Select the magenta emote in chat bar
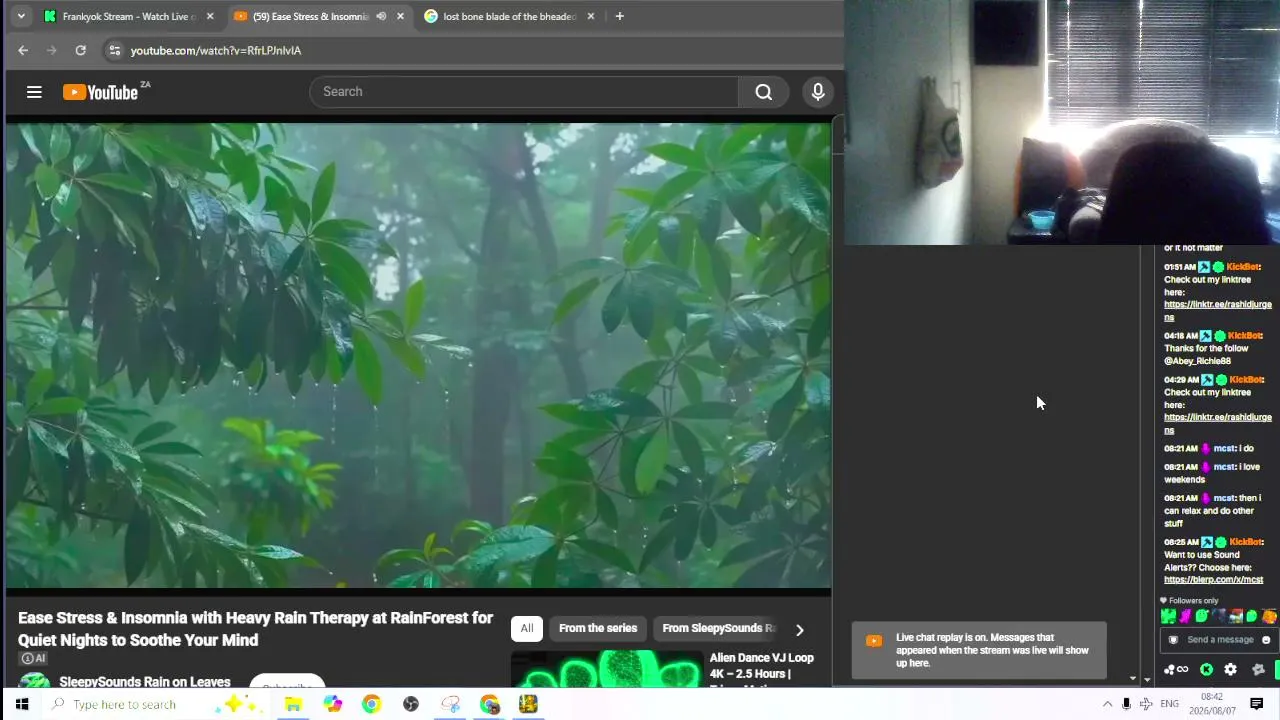 pyautogui.click(x=1185, y=616)
